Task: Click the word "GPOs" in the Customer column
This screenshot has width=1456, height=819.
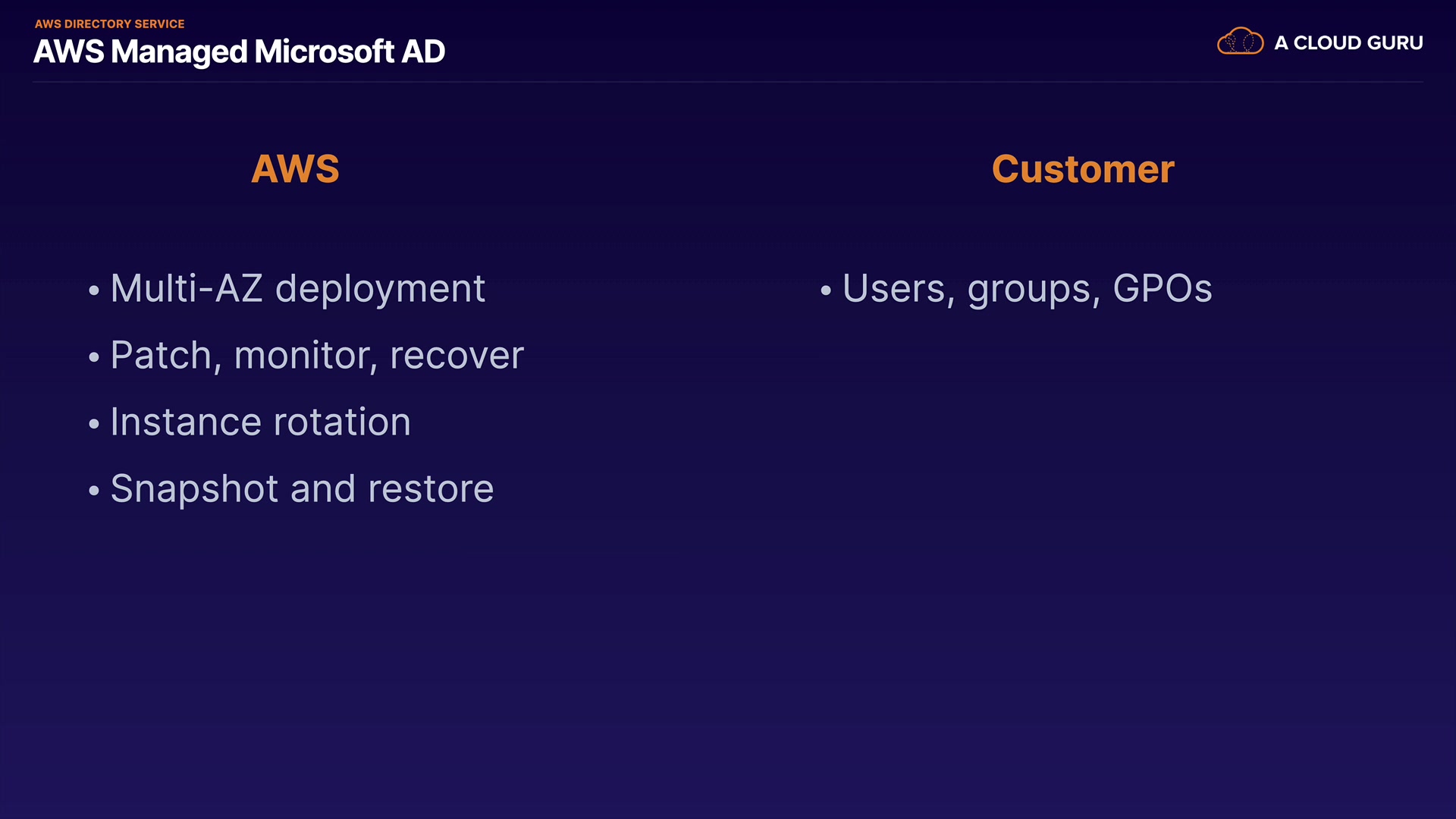Action: tap(1163, 289)
